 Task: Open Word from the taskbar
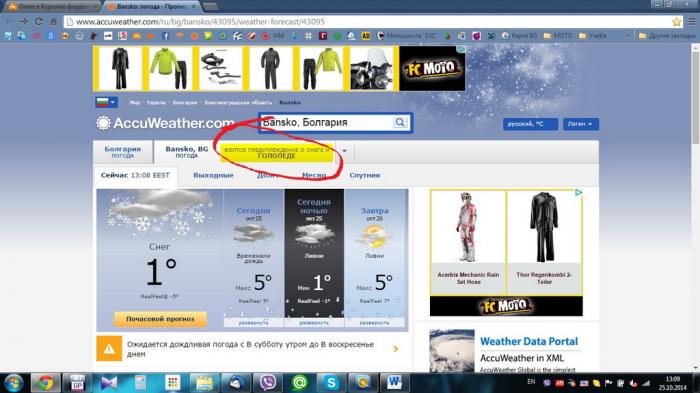(394, 383)
